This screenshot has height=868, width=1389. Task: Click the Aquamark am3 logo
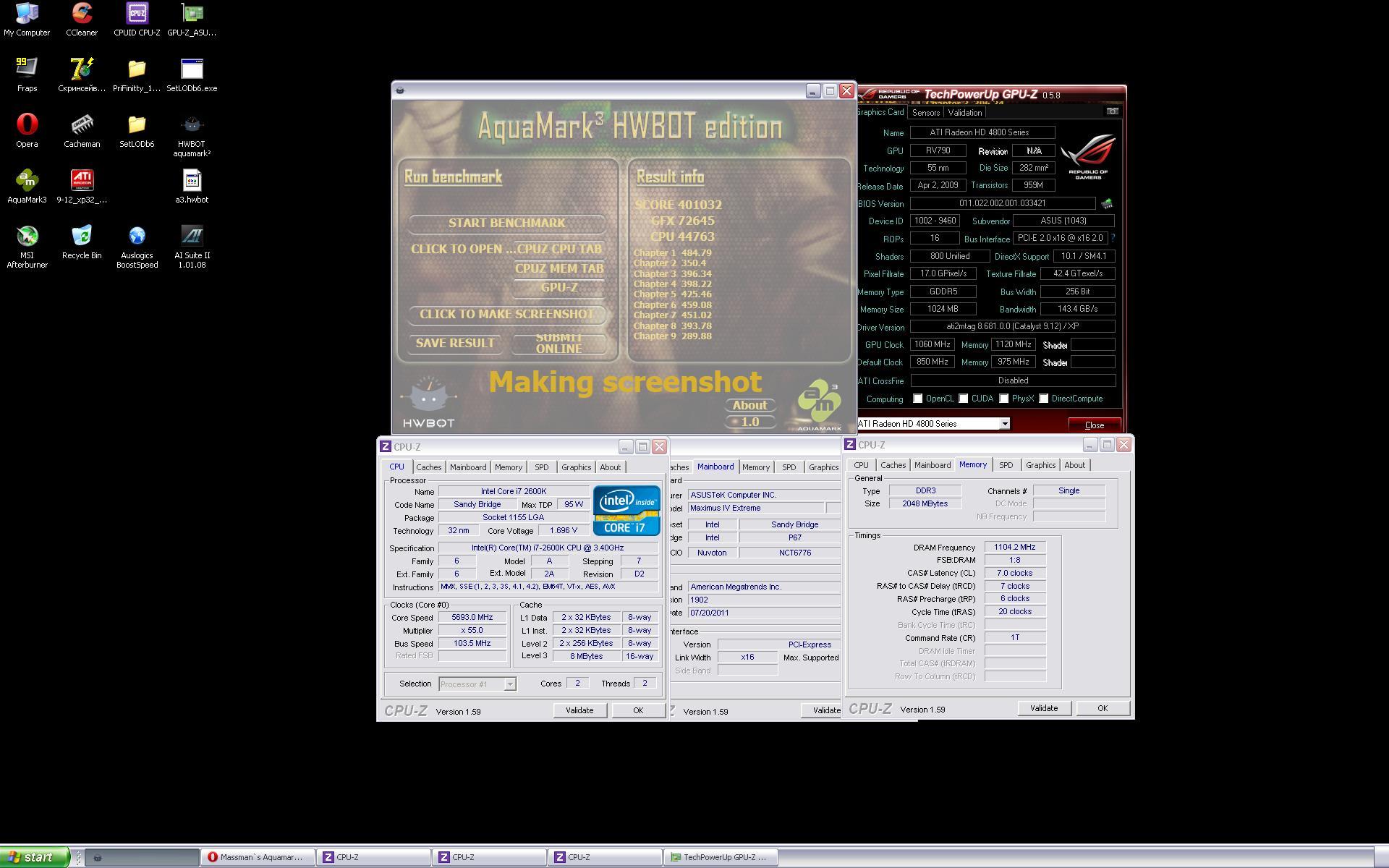coord(820,407)
